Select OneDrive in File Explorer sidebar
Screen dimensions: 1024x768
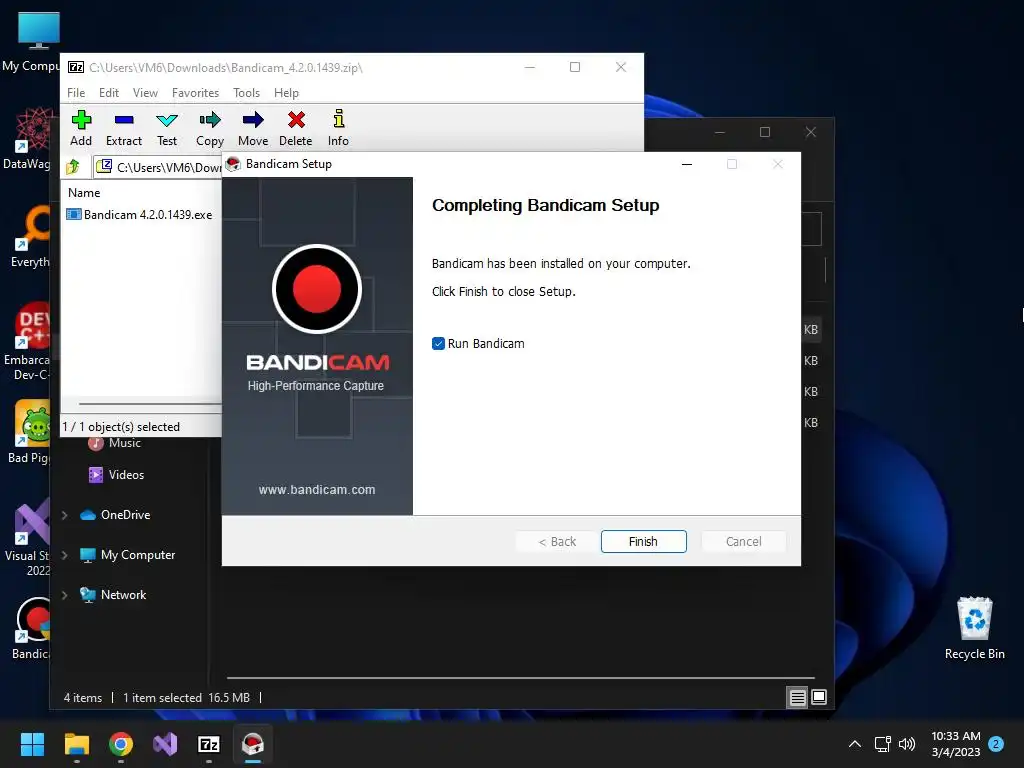point(115,515)
